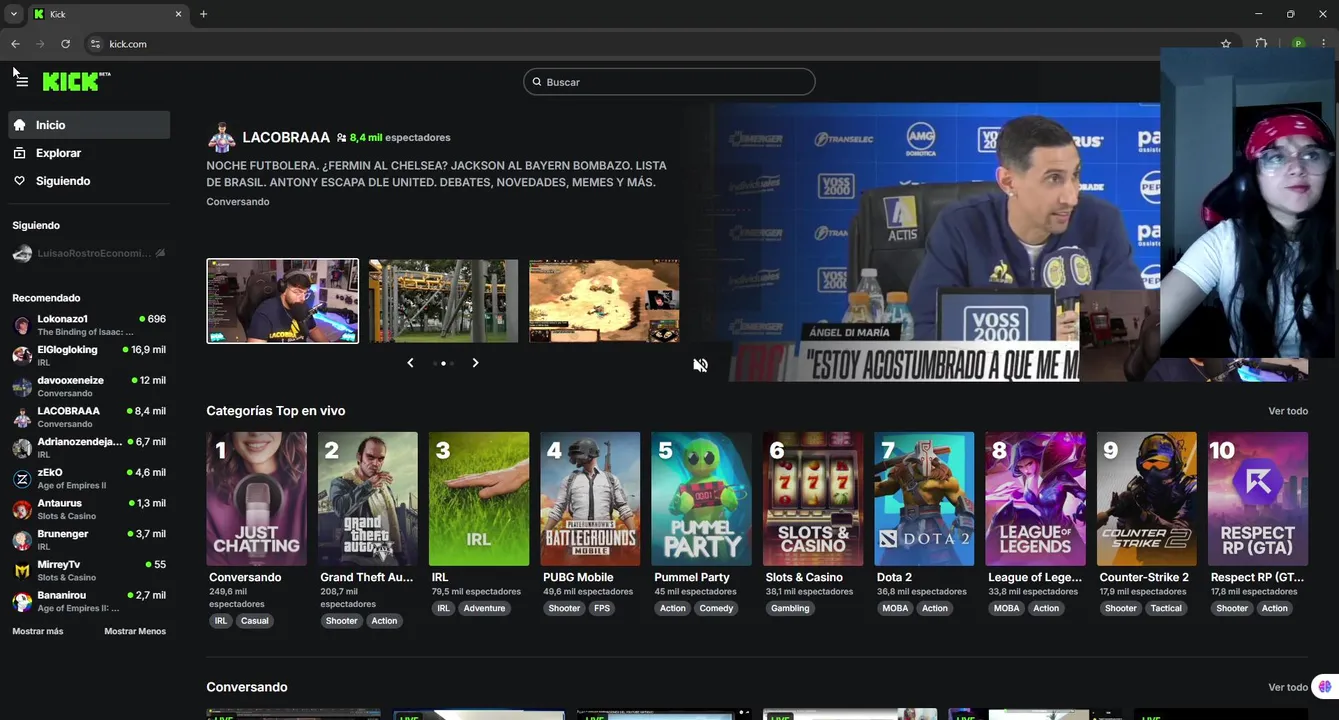
Task: Select the Age of Empires carousel thumbnail
Action: click(x=604, y=301)
